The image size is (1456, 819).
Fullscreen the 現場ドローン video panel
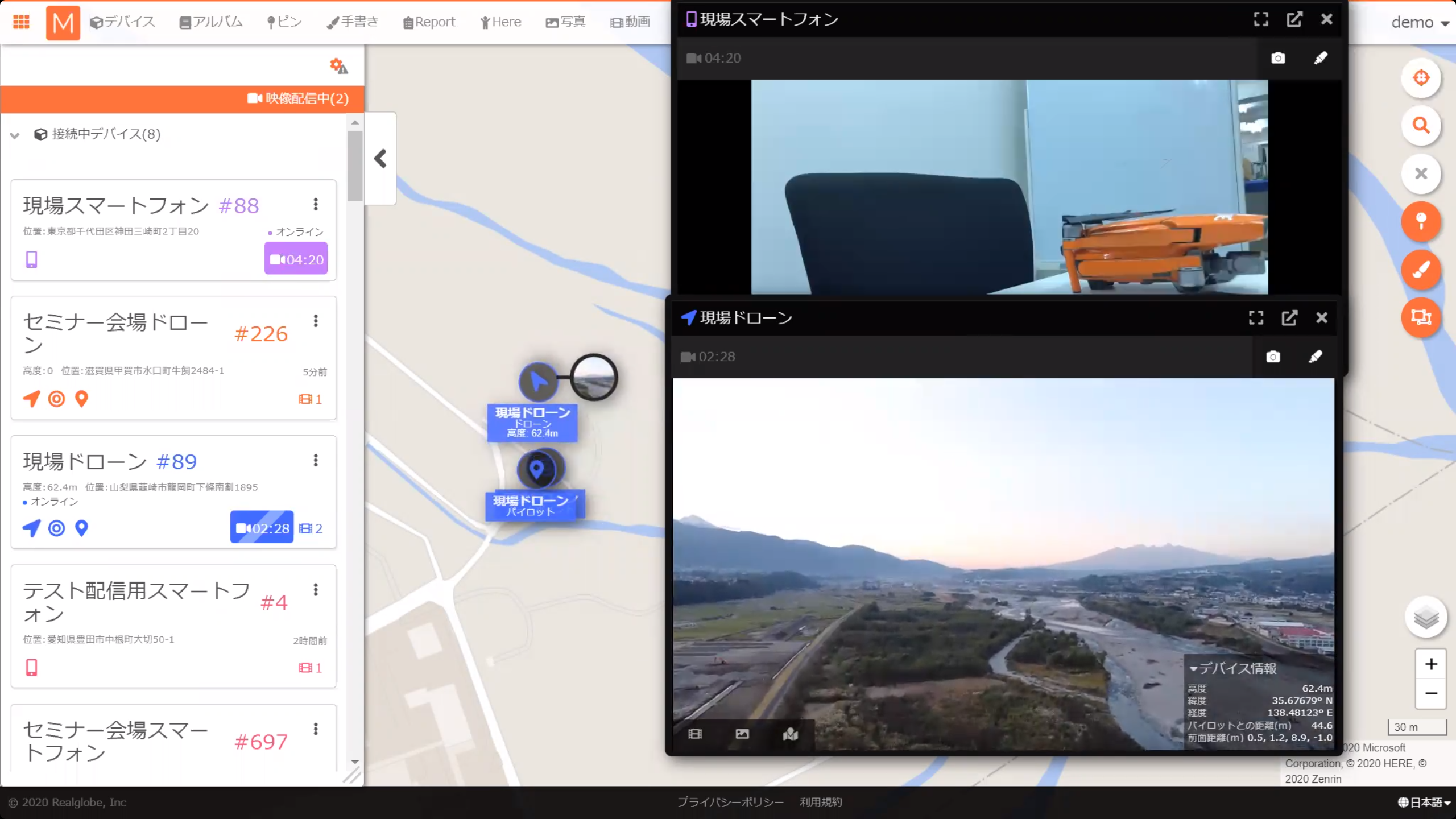1256,317
